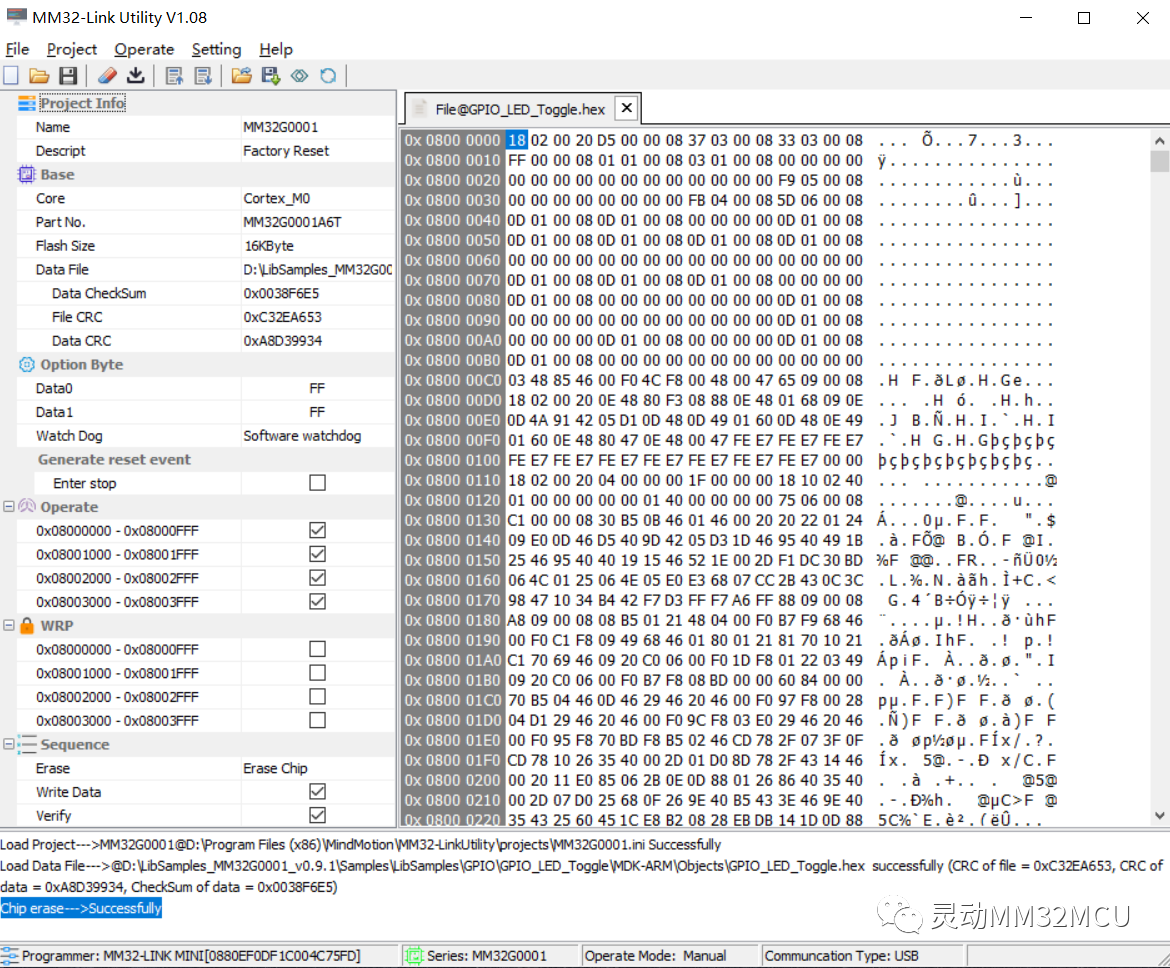Click the Project Info panel icon
The image size is (1170, 968).
pyautogui.click(x=27, y=103)
